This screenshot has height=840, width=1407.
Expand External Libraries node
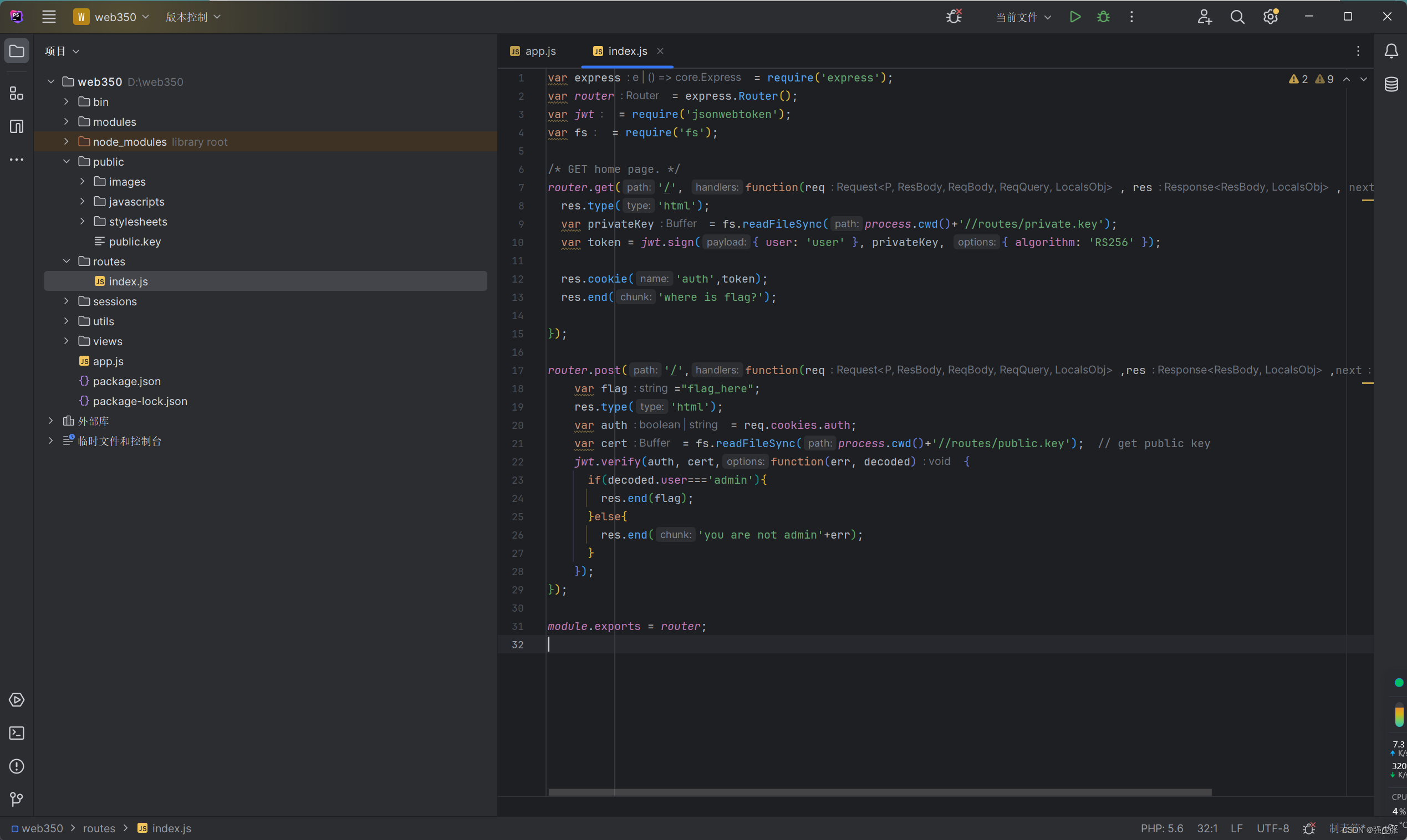click(51, 421)
